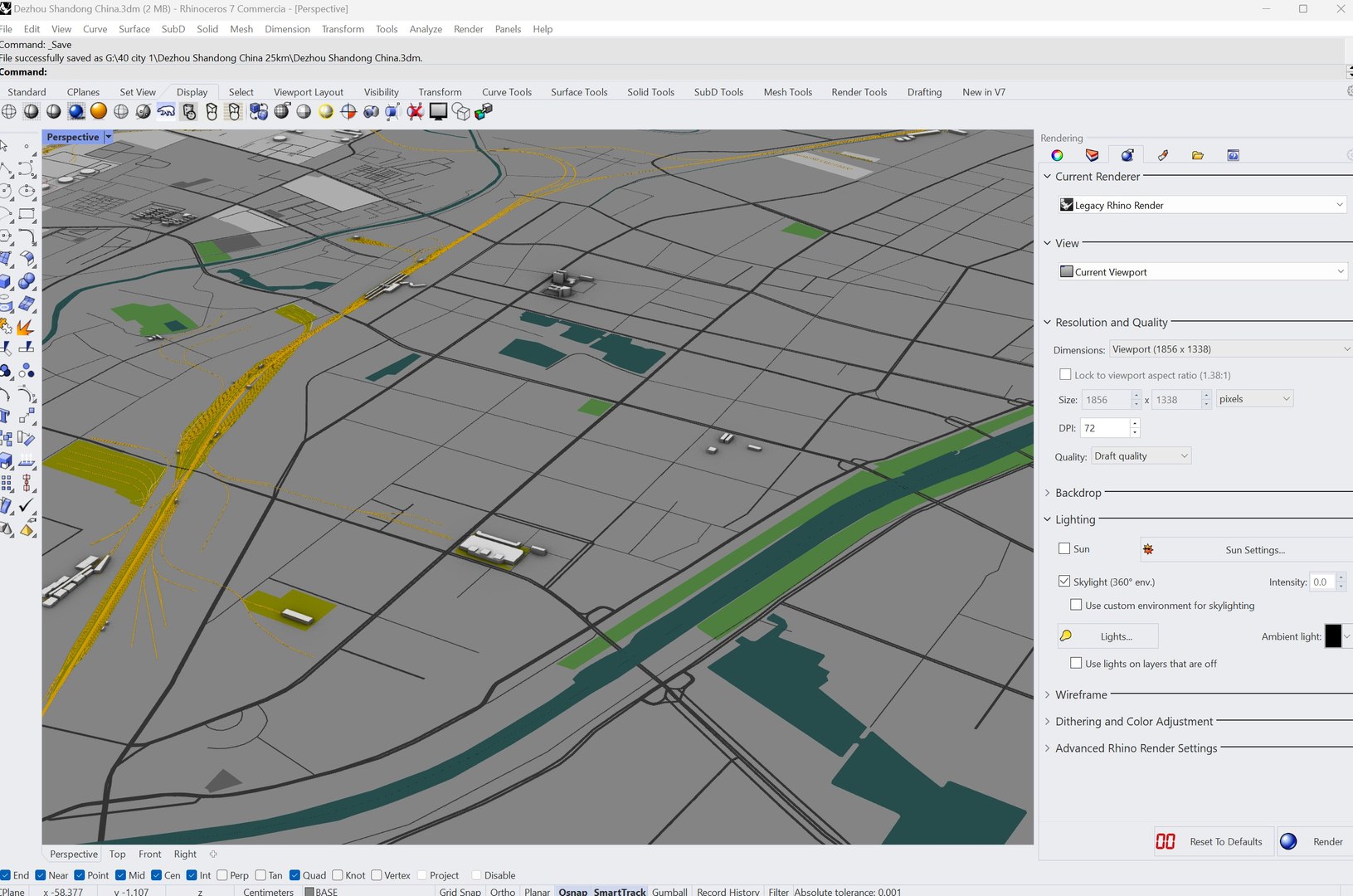Select the Wireframe viewport display icon

[x=9, y=111]
